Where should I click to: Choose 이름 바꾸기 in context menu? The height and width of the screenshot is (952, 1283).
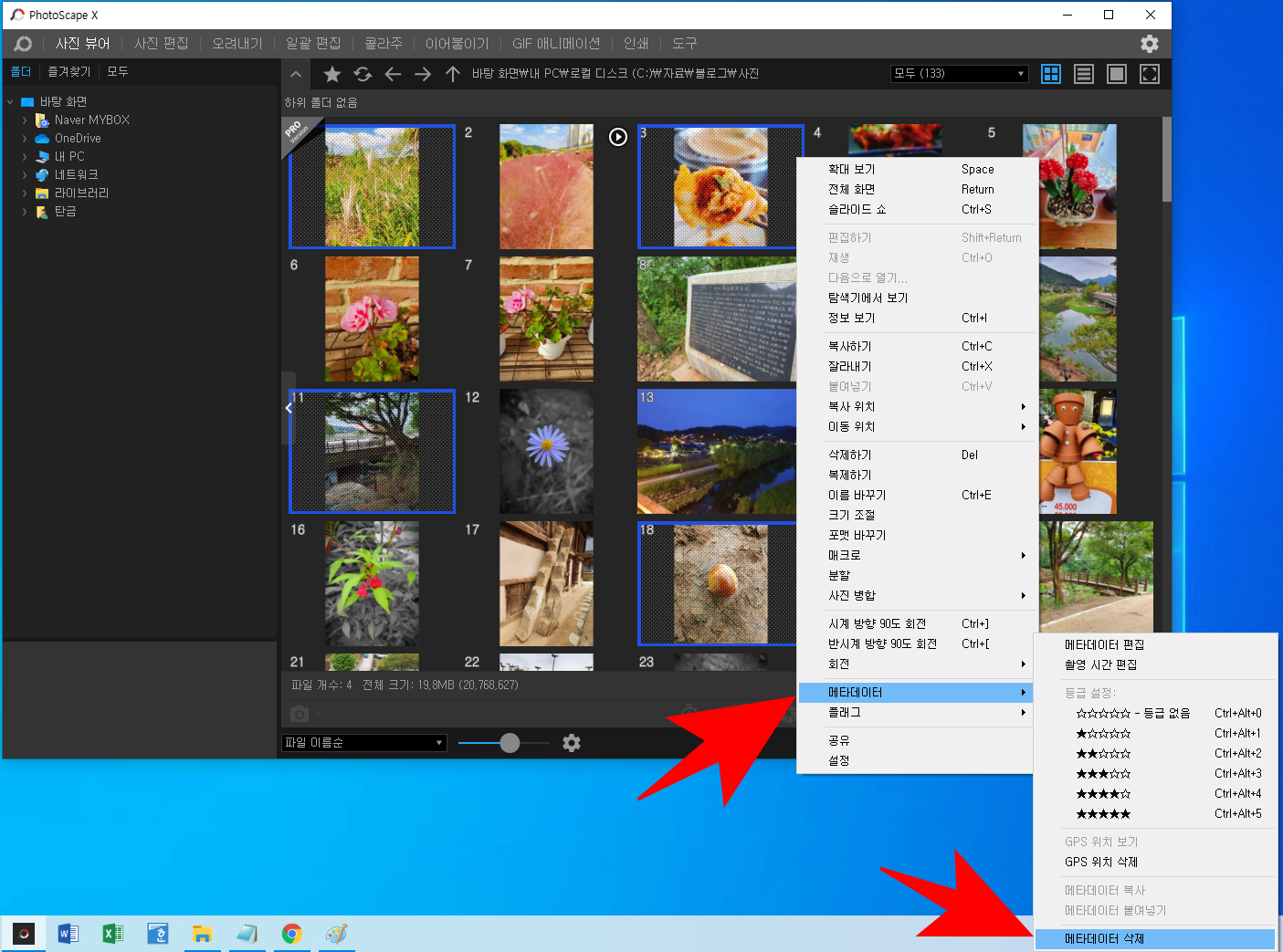tap(916, 495)
